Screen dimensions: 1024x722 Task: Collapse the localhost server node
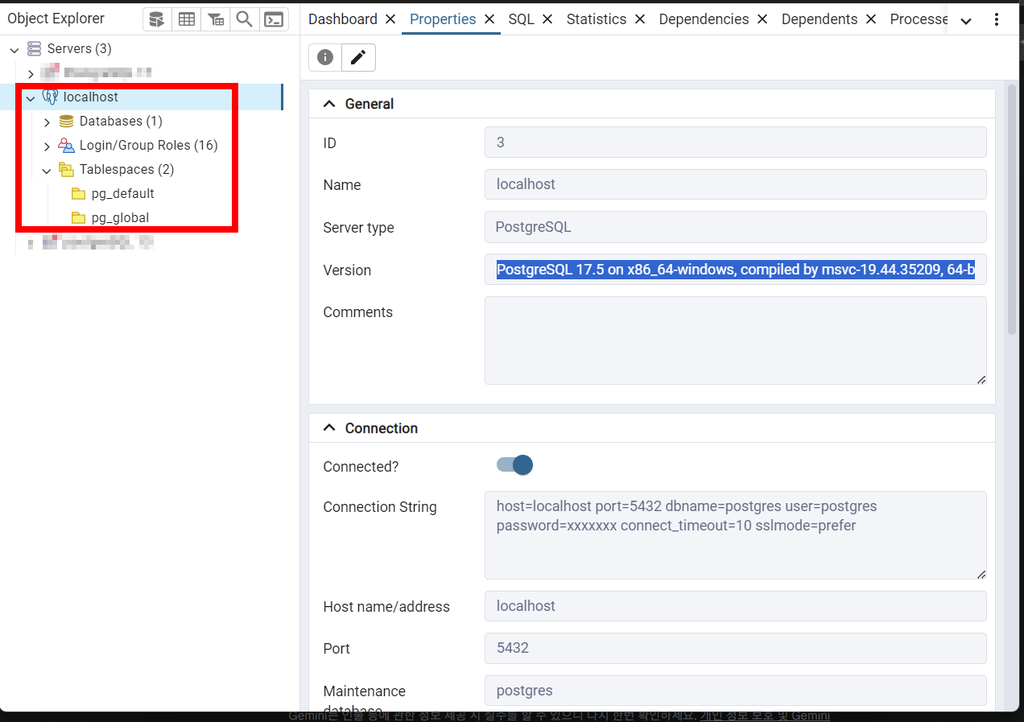coord(31,98)
